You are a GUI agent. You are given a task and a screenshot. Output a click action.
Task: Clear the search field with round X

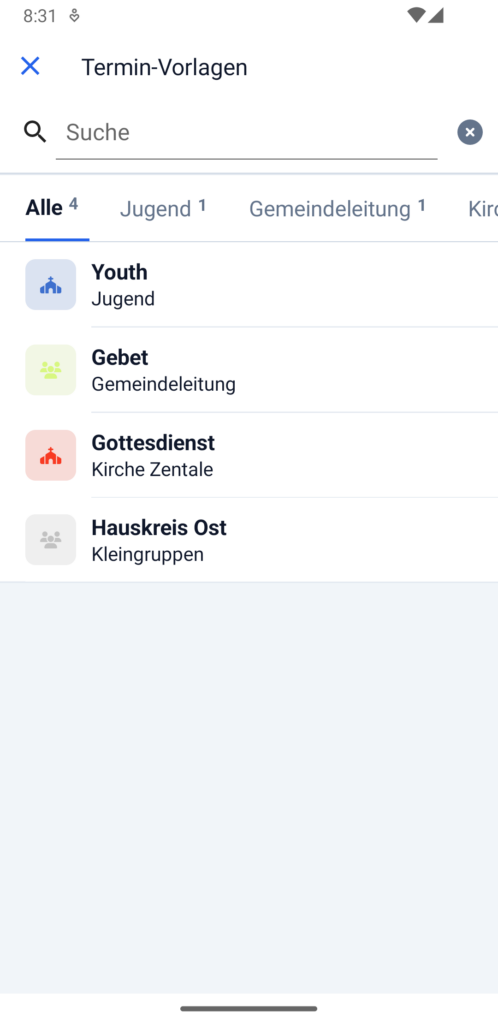point(470,132)
